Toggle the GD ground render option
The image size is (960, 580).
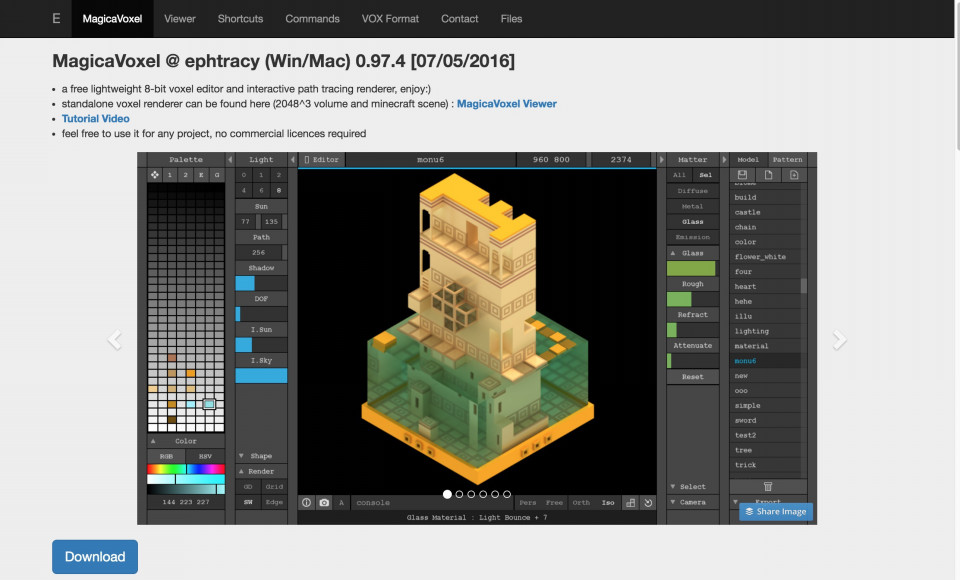pyautogui.click(x=248, y=486)
